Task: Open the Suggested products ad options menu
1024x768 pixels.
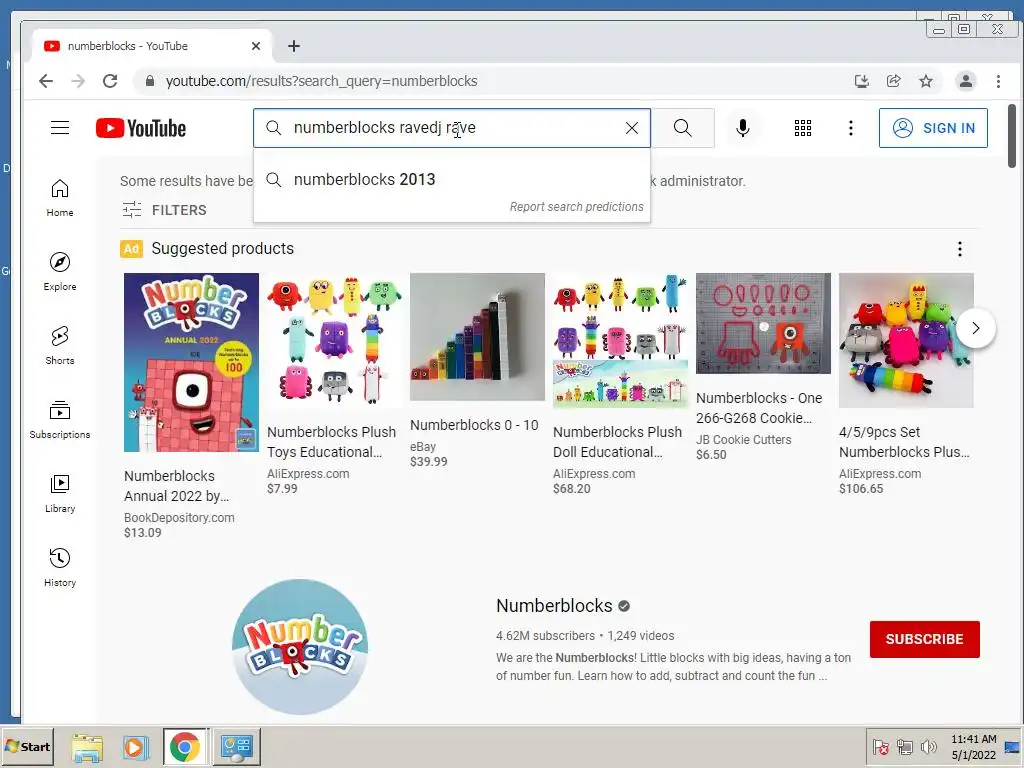Action: click(959, 249)
